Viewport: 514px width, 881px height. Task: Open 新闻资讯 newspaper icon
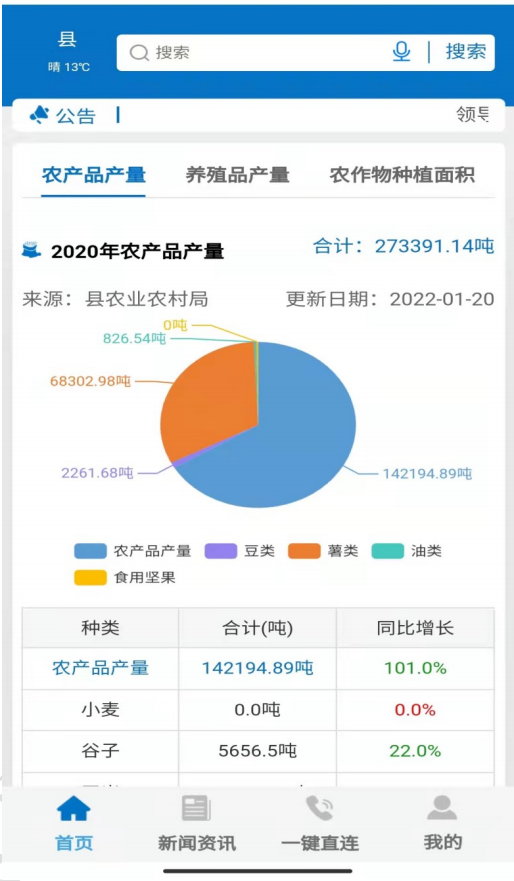pos(196,809)
